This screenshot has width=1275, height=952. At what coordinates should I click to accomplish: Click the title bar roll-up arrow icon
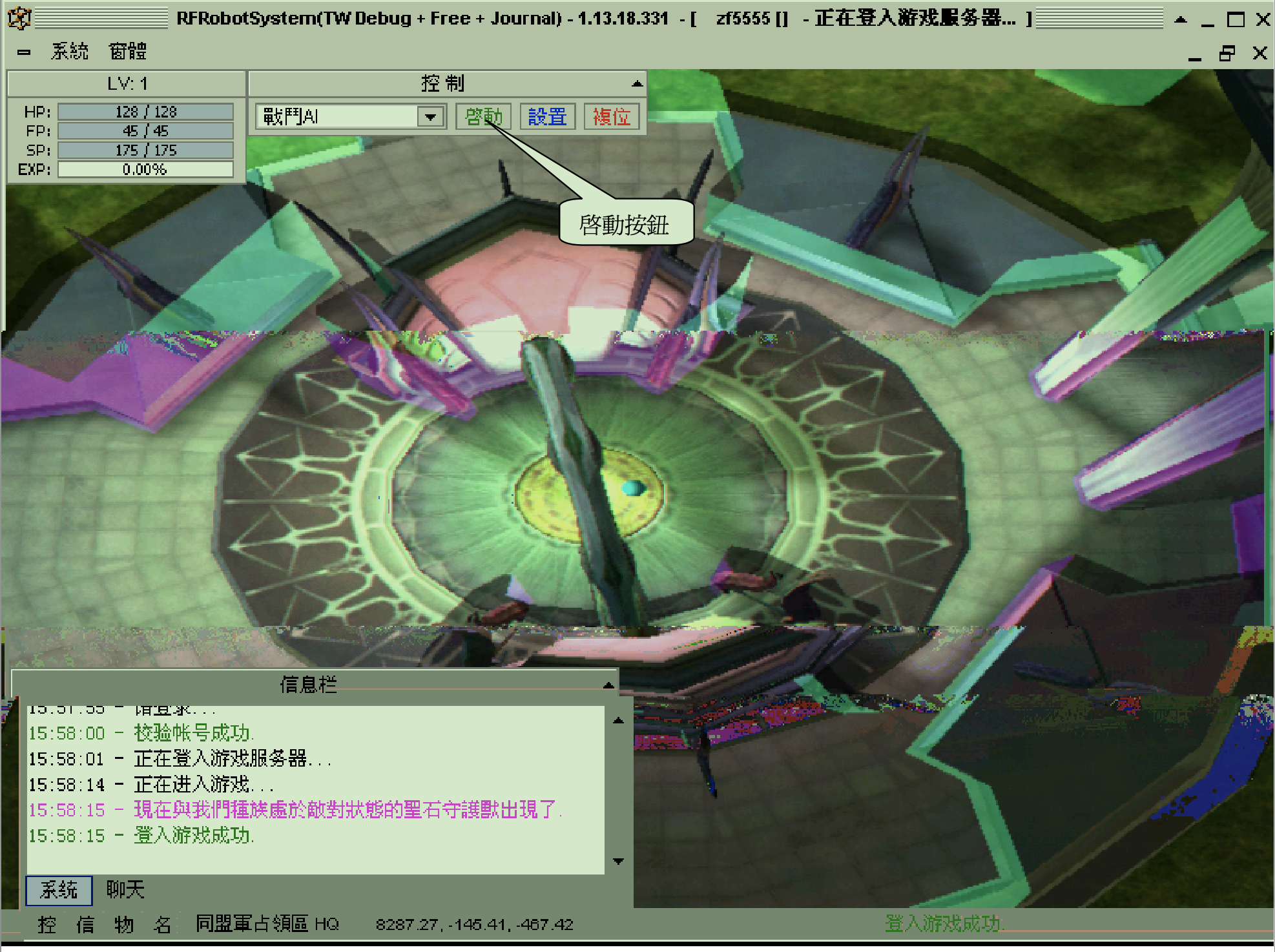click(1180, 19)
